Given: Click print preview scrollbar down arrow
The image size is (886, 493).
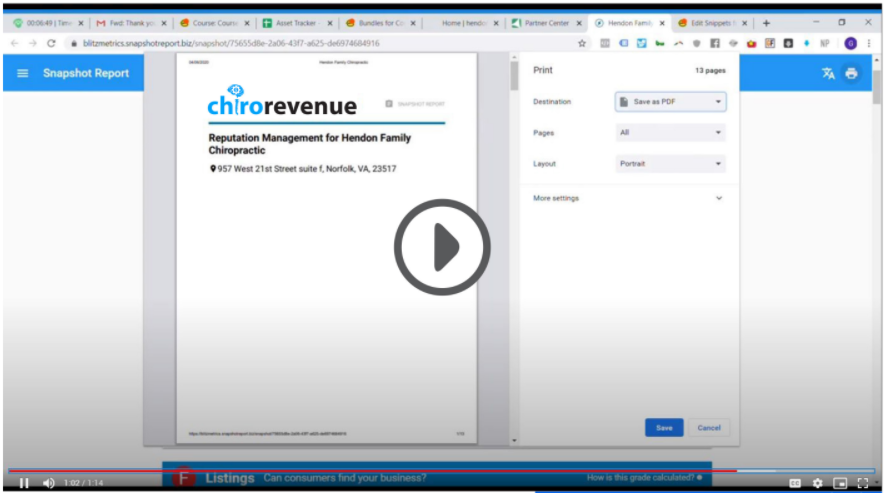Looking at the screenshot, I should (x=514, y=440).
